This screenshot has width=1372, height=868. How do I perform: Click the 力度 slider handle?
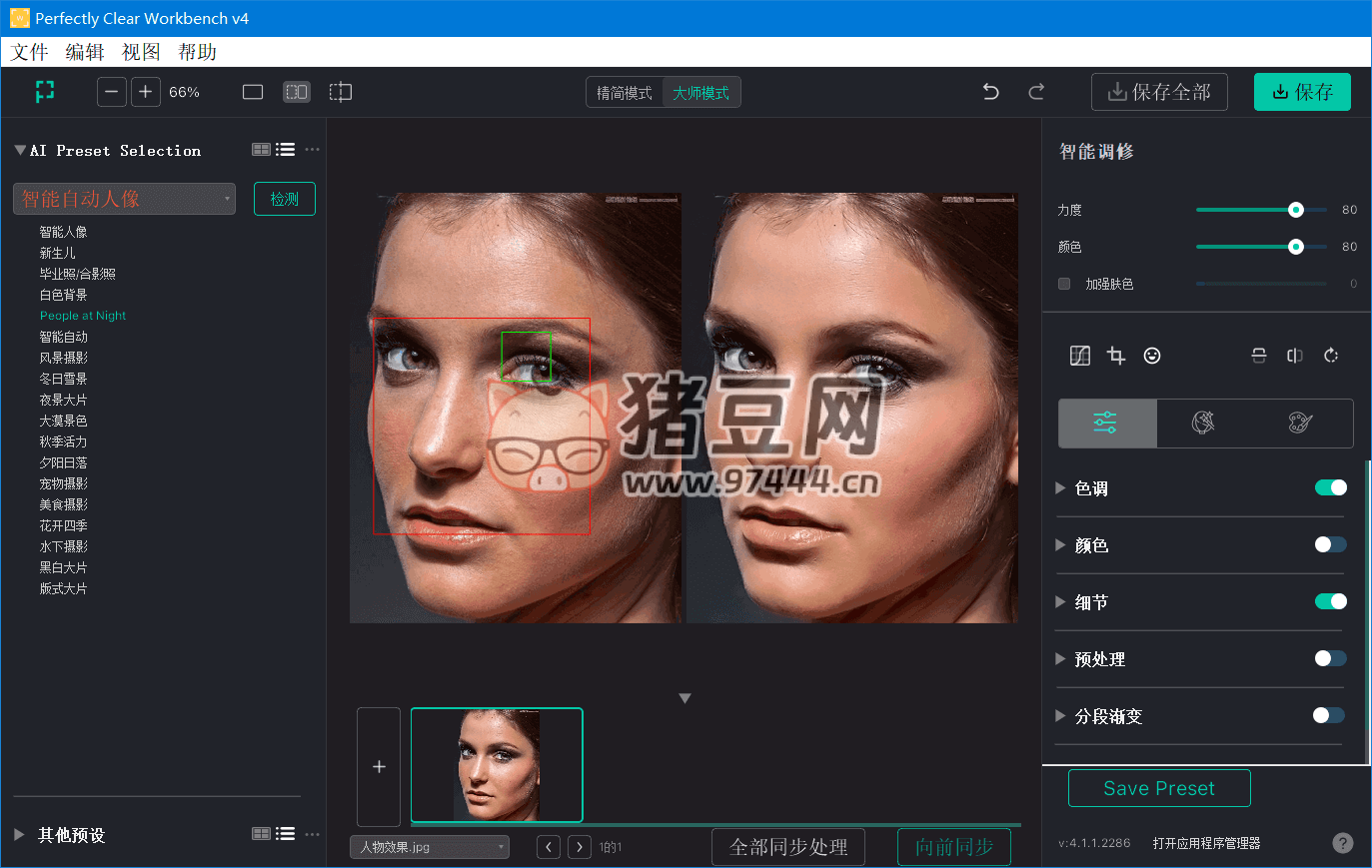coord(1296,210)
